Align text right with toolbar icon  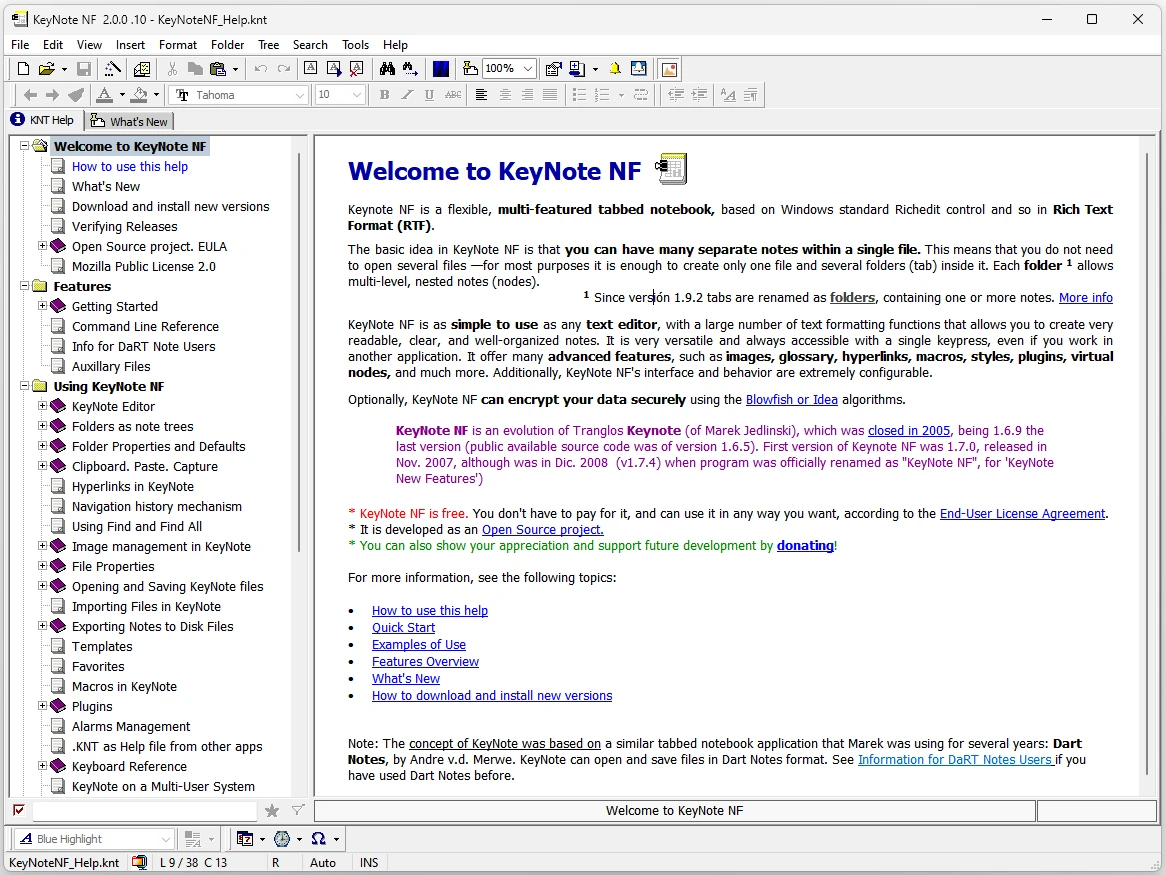pos(527,95)
